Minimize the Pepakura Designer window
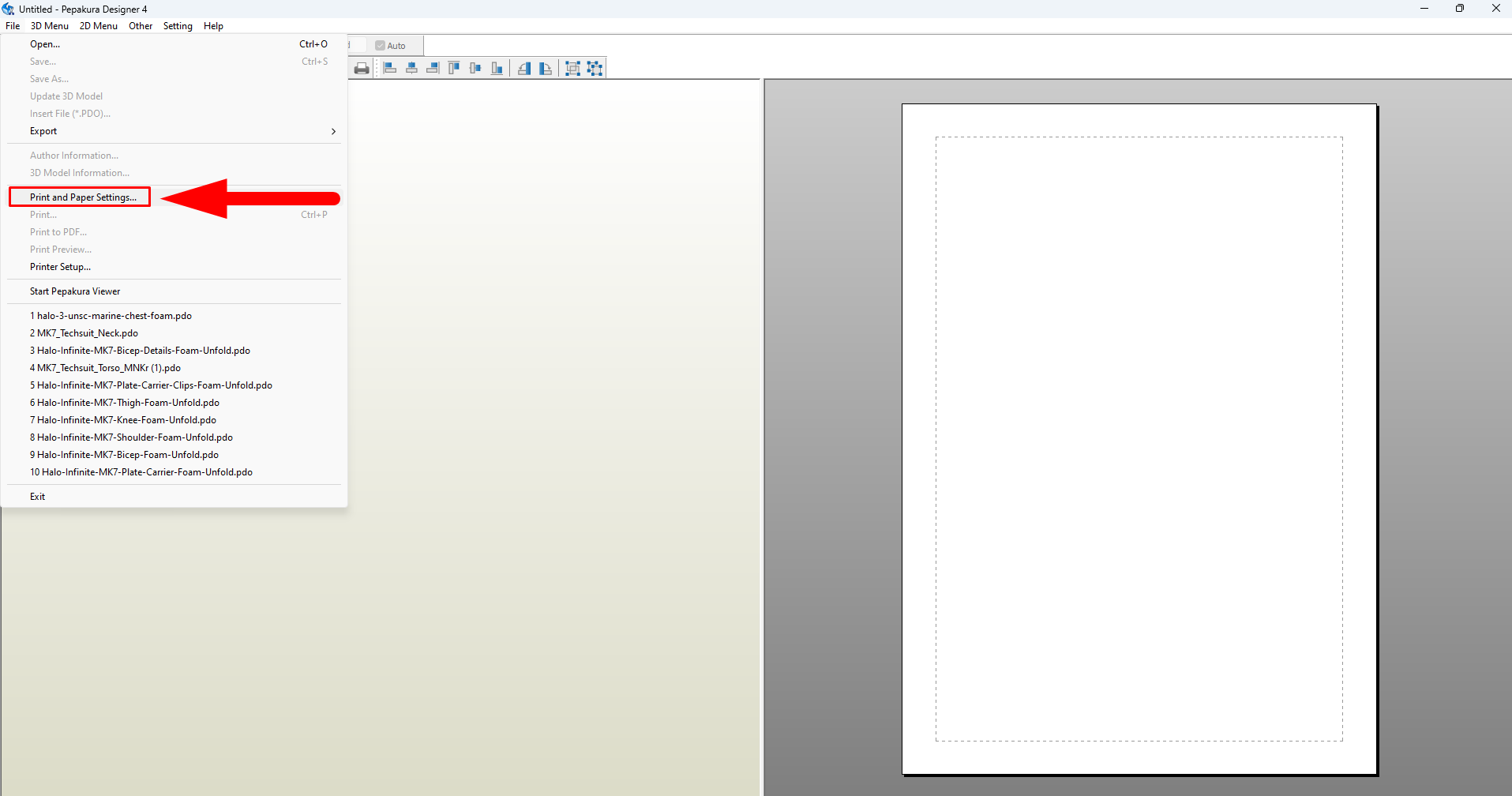1512x796 pixels. (x=1424, y=9)
